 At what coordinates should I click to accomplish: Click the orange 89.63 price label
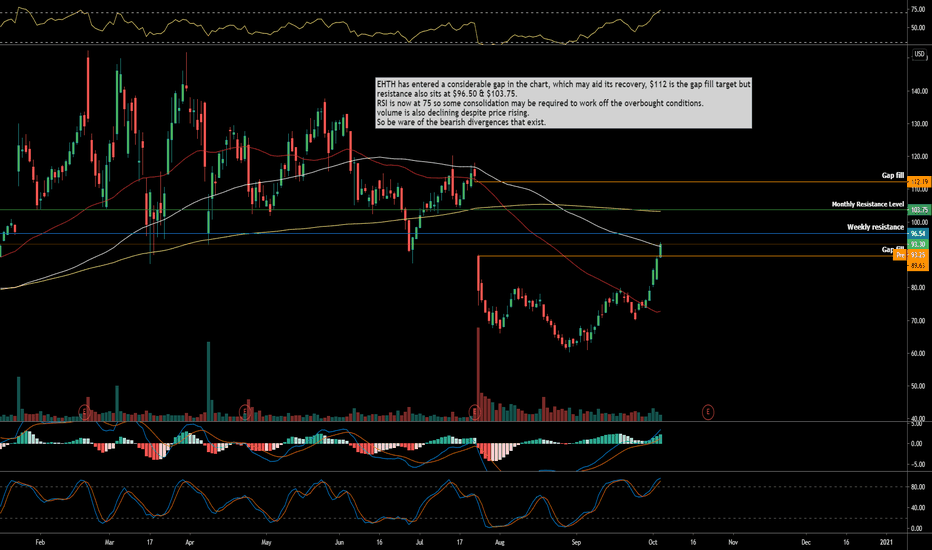pos(919,265)
